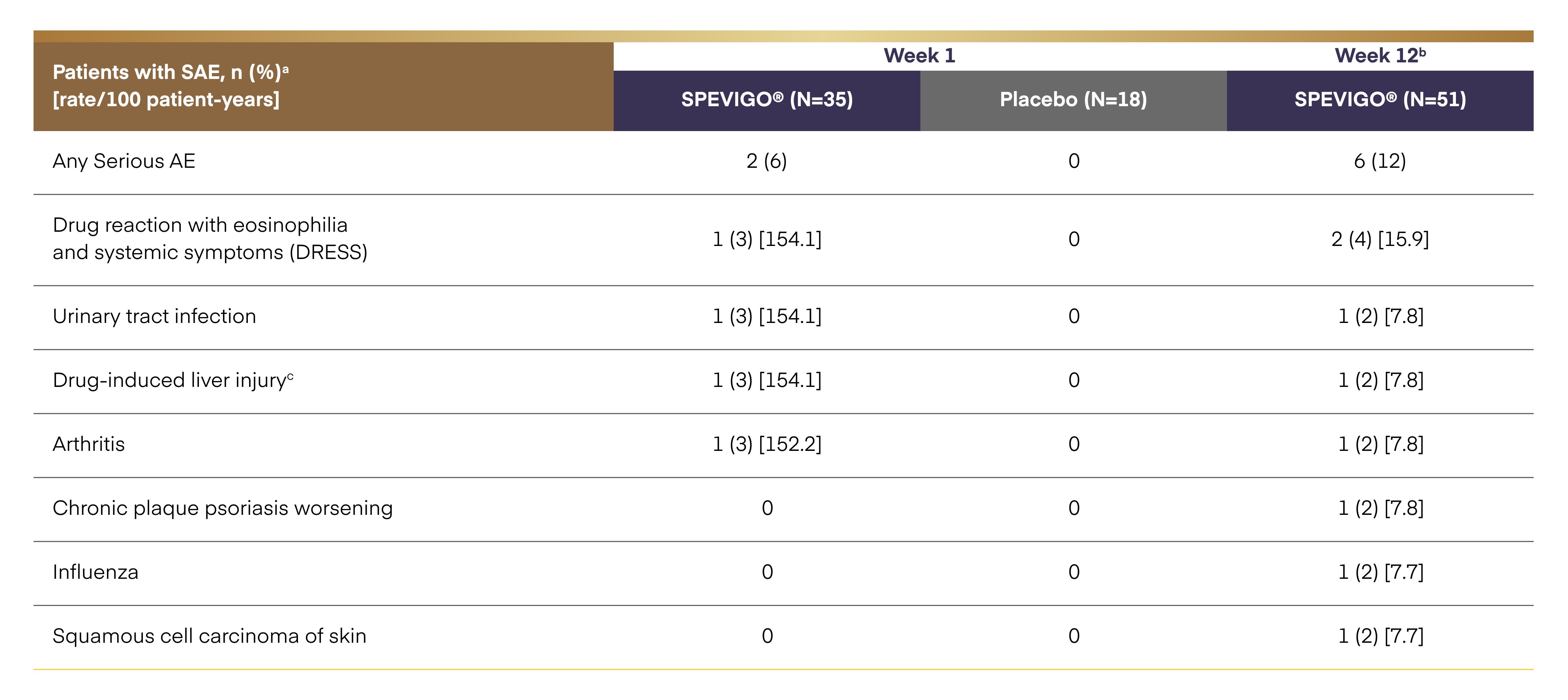Click the '1 (3) [152.2]' Arthritis value
The image size is (1568, 700).
pos(766,444)
